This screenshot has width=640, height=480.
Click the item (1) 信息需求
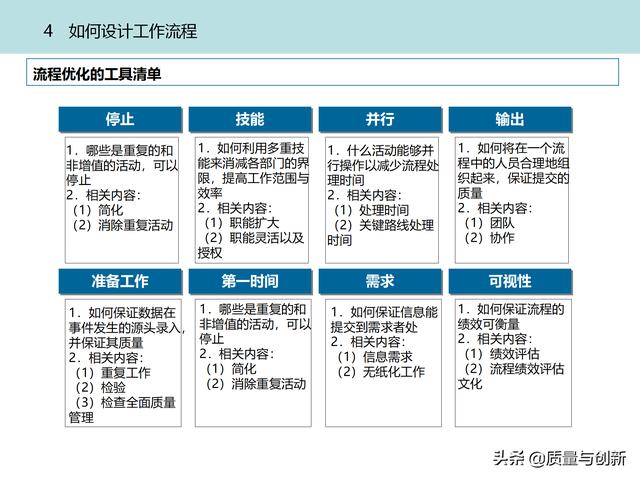point(375,357)
